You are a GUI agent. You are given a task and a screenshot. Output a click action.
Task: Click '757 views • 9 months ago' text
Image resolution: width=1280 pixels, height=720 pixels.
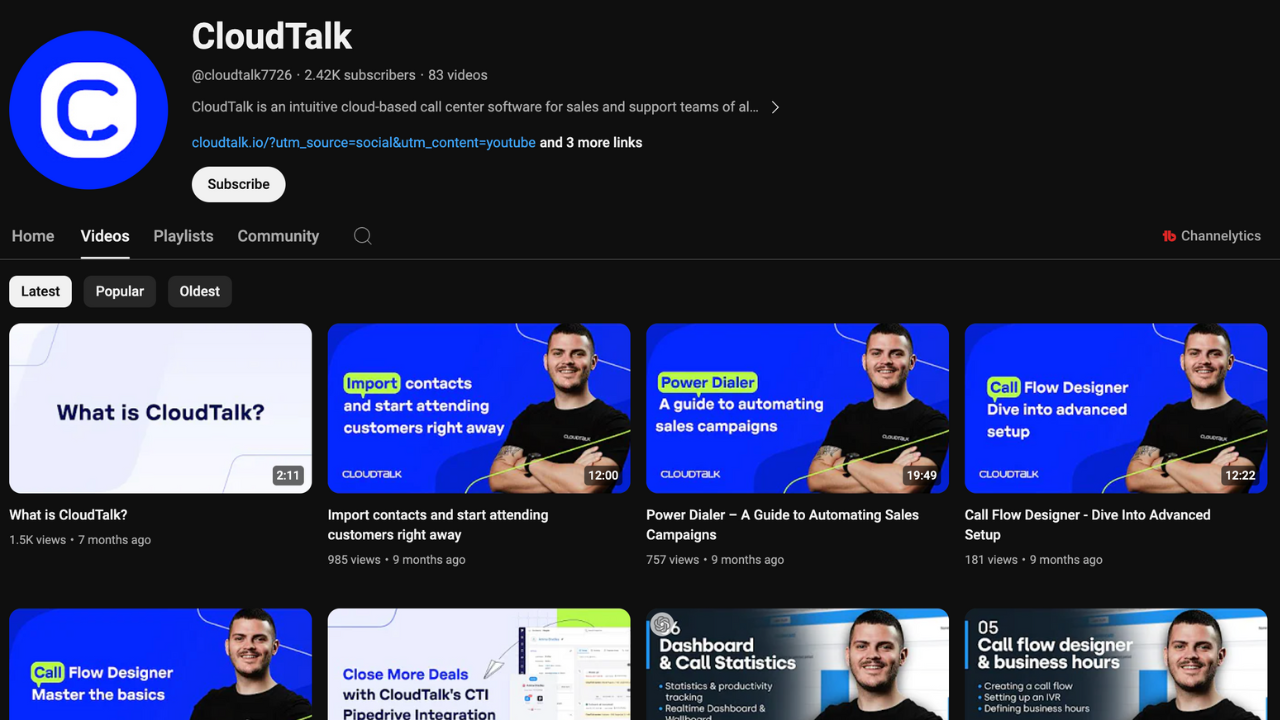point(715,560)
